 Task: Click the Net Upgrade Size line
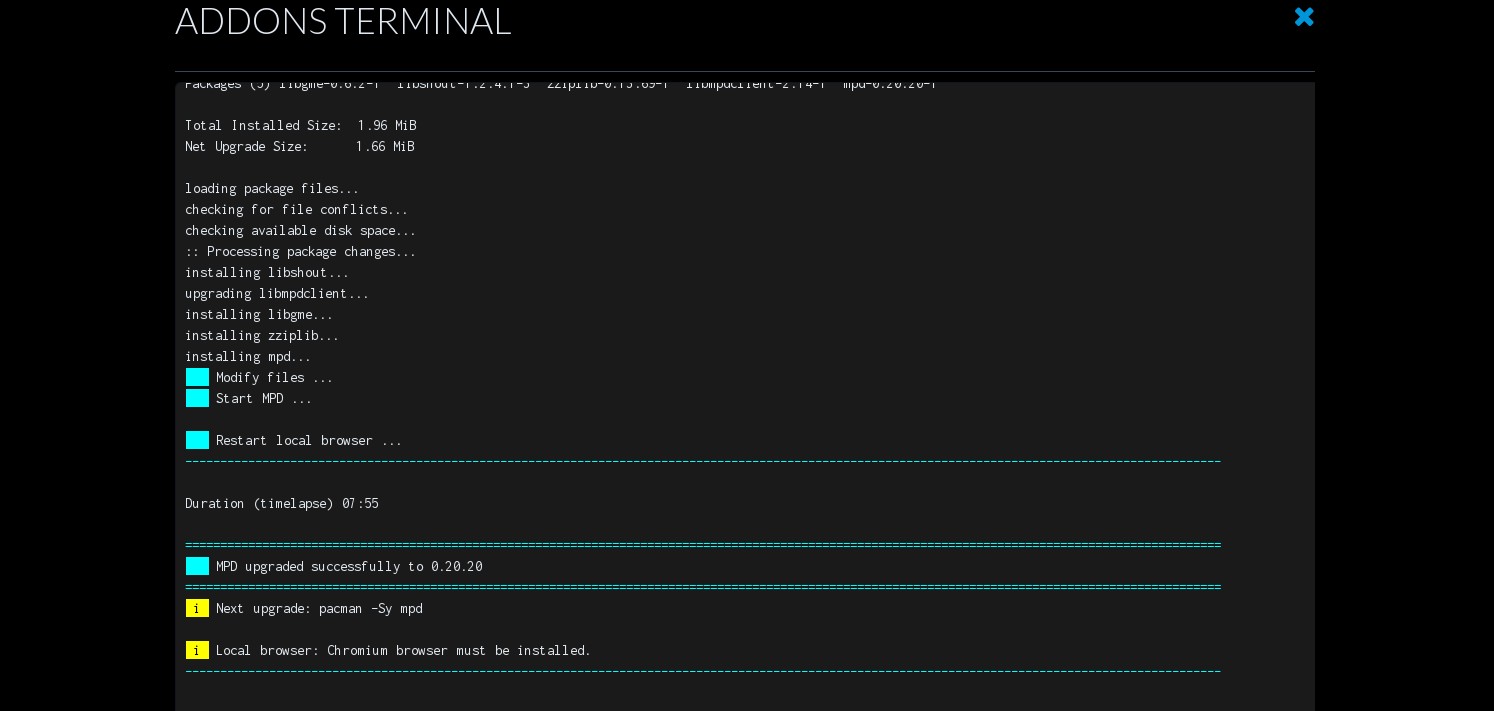pyautogui.click(x=299, y=146)
